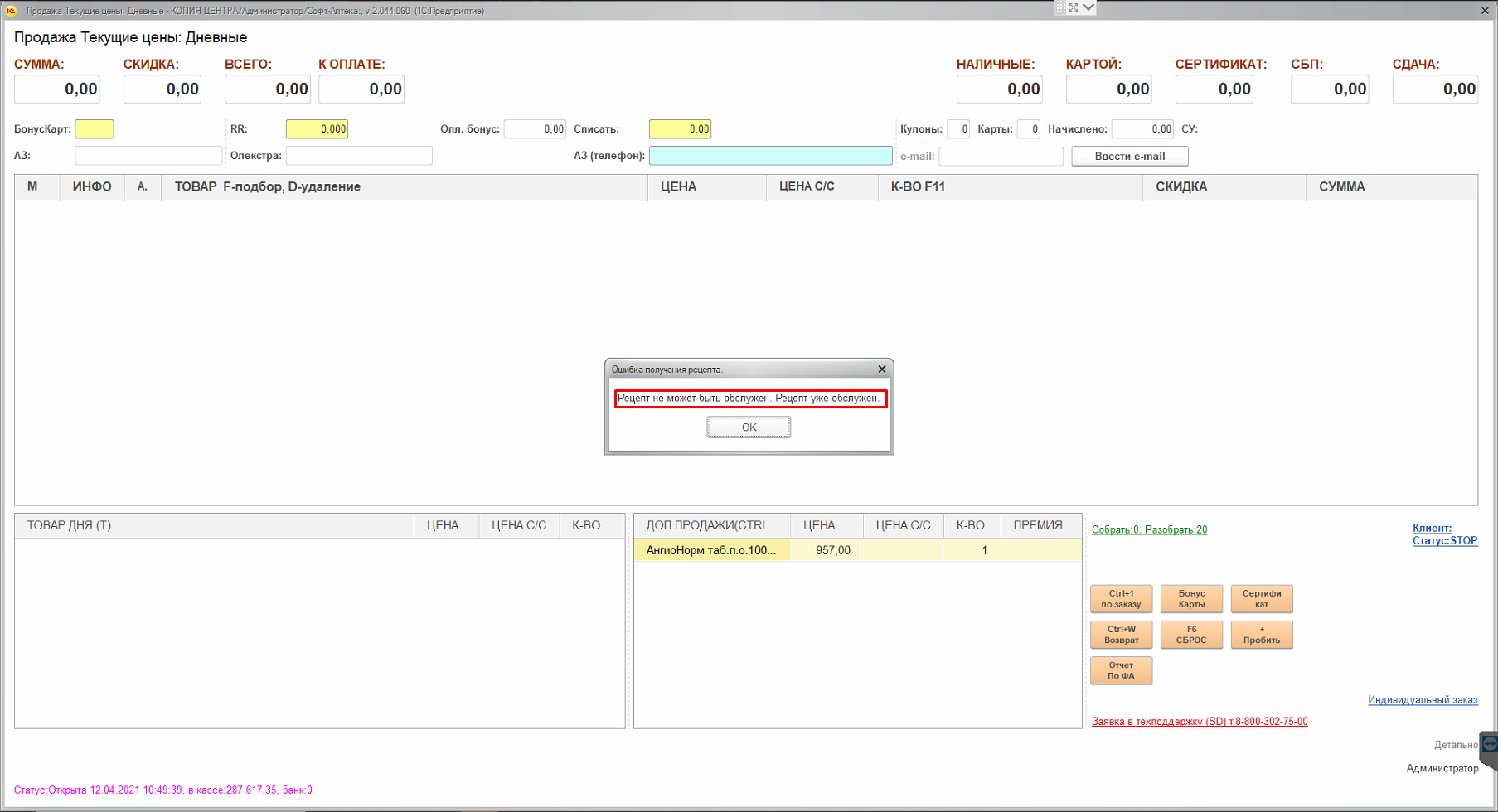The height and width of the screenshot is (812, 1498).
Task: Close the recipe error dialog with X
Action: pyautogui.click(x=881, y=370)
